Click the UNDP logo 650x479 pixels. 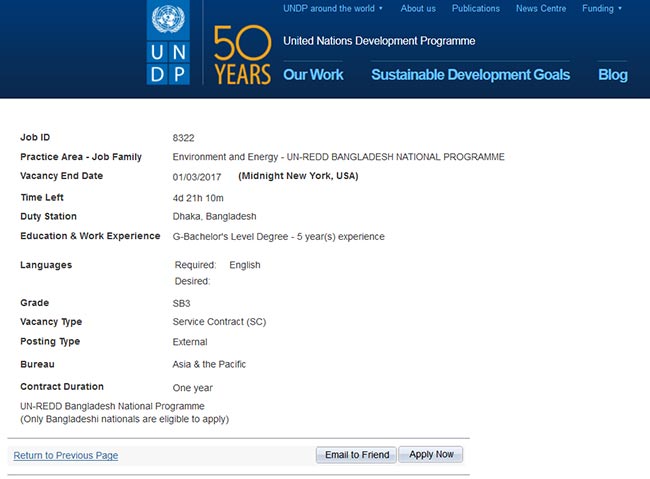pos(168,42)
